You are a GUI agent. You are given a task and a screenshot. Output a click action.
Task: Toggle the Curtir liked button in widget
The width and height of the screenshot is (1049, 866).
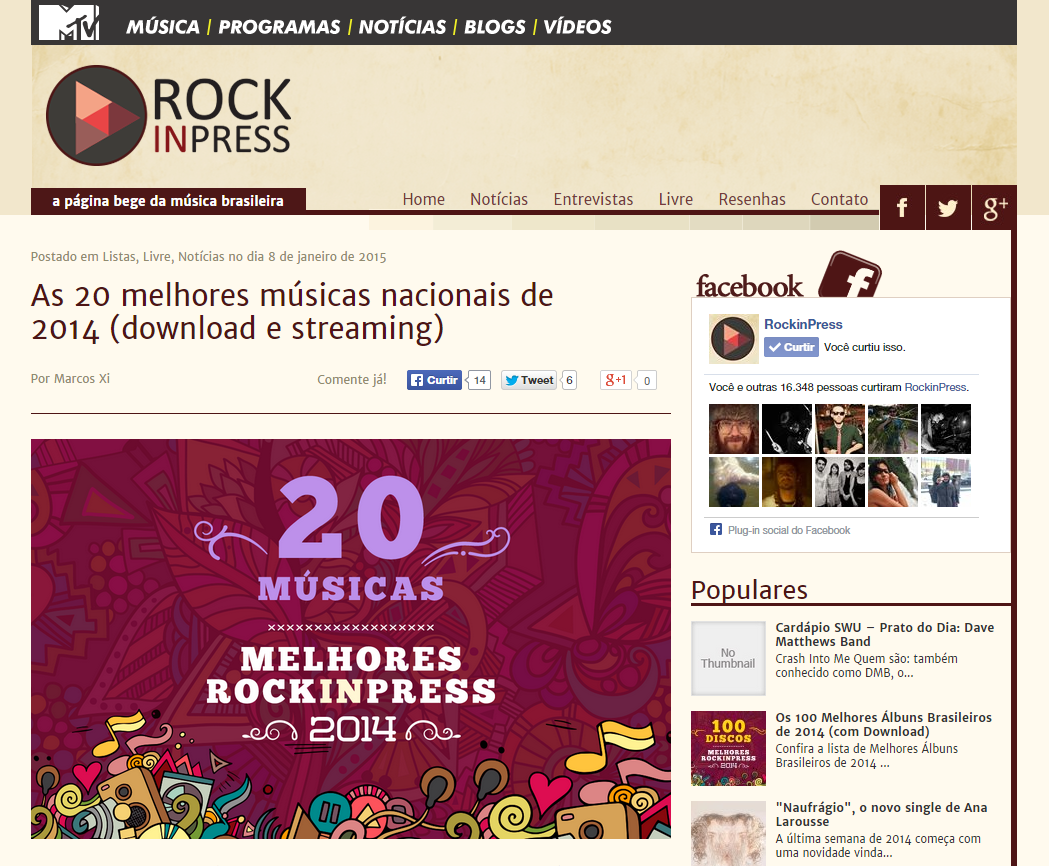(791, 347)
